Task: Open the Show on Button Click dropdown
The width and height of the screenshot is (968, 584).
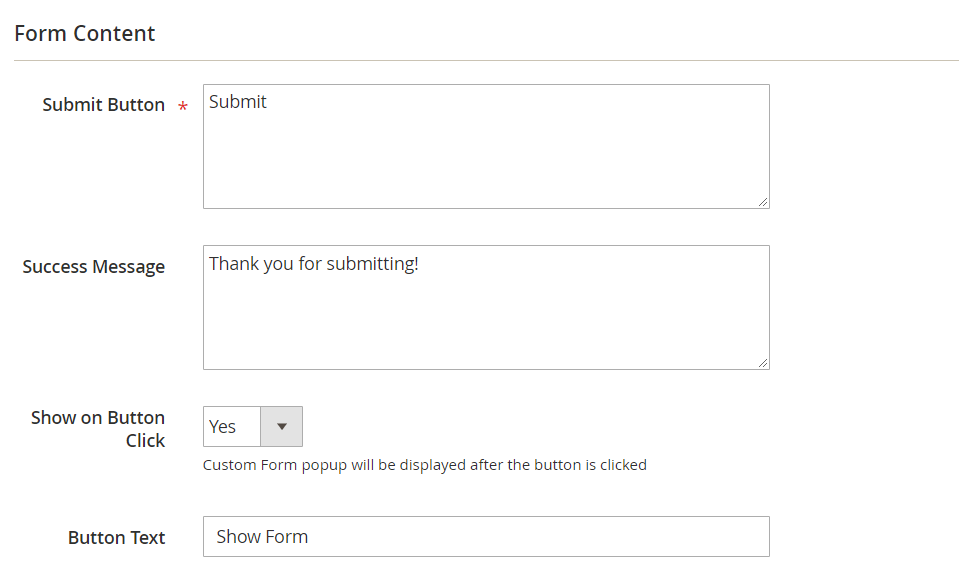Action: [252, 426]
